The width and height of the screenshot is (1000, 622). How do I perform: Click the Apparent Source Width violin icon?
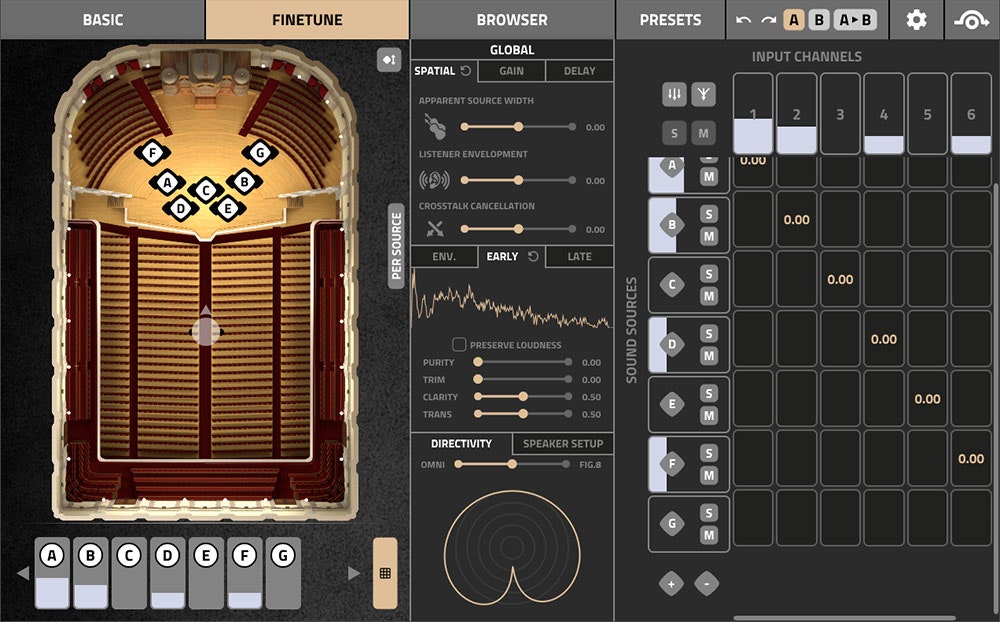[434, 126]
